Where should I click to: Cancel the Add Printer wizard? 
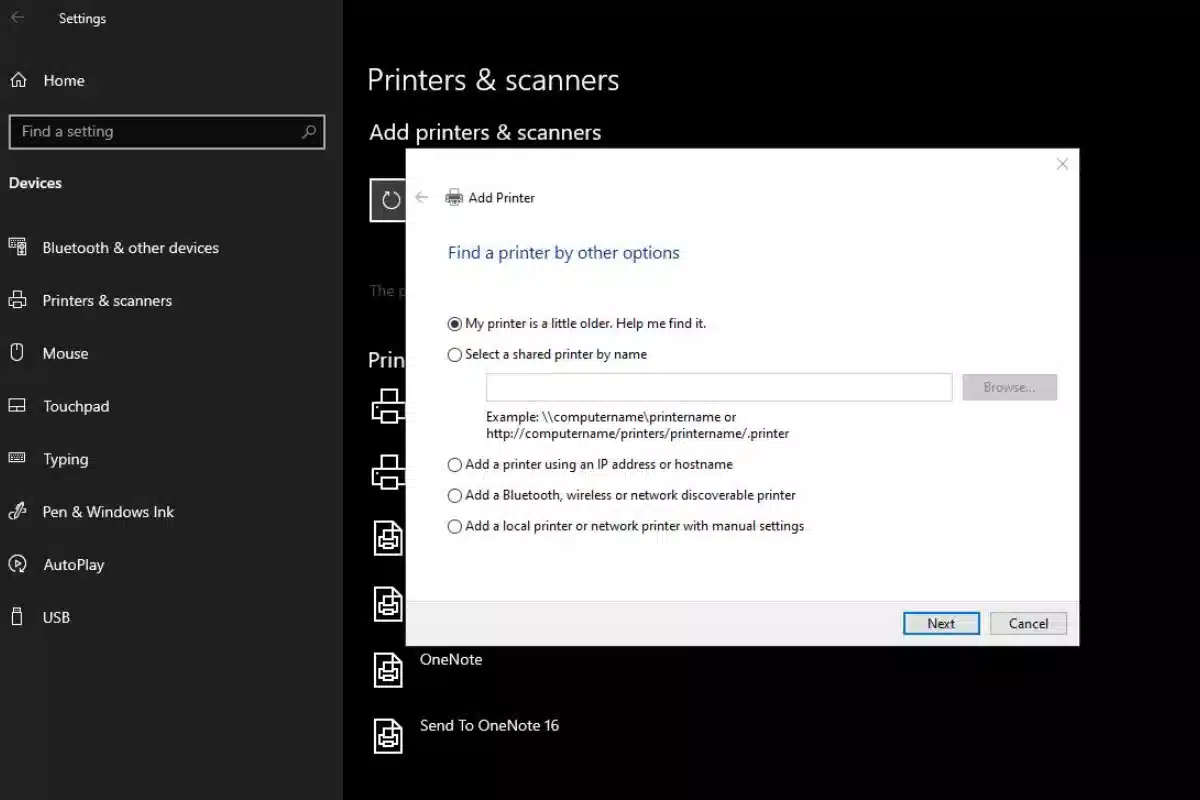1028,623
